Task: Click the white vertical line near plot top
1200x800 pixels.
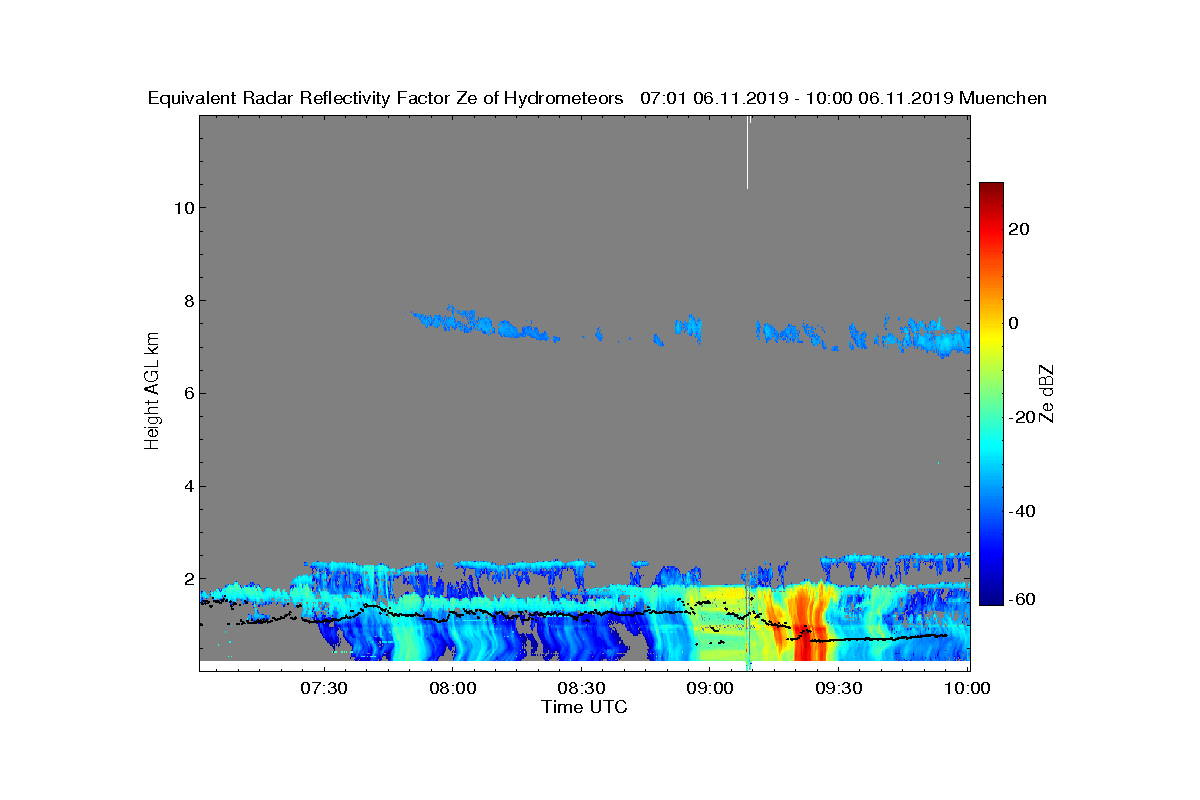Action: click(x=747, y=152)
